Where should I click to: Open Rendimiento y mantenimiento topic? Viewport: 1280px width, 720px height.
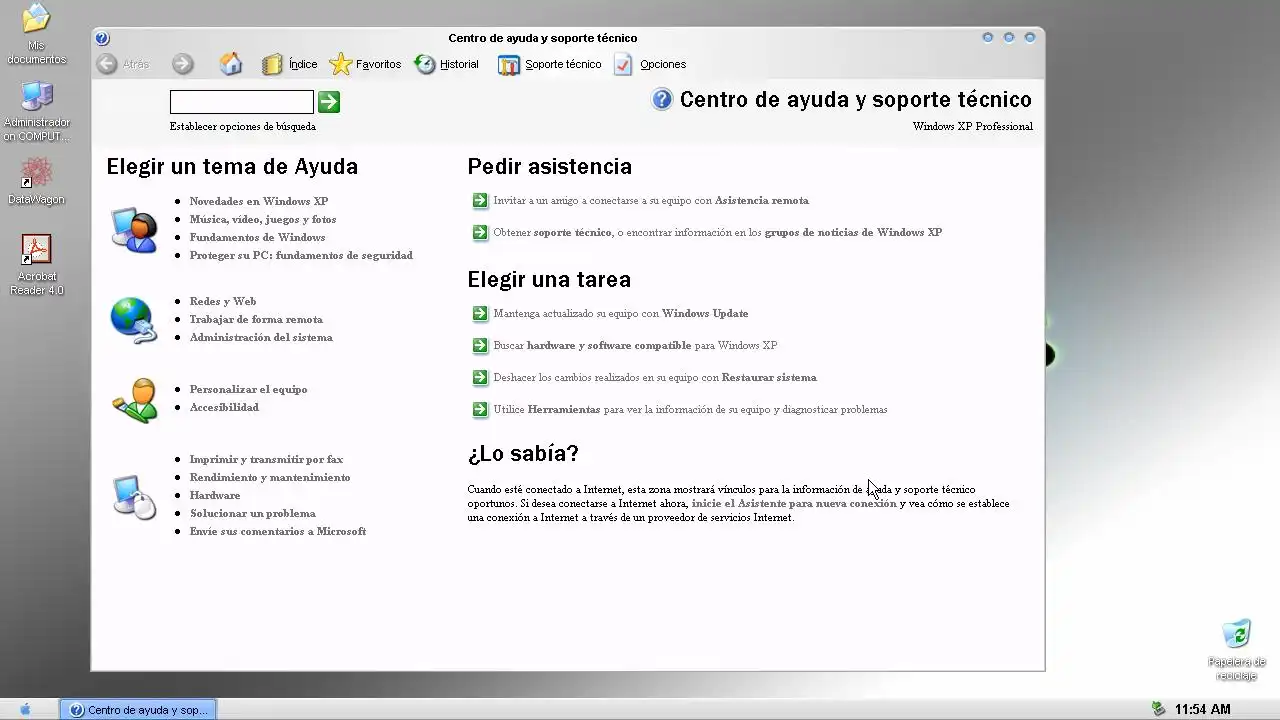click(x=270, y=477)
